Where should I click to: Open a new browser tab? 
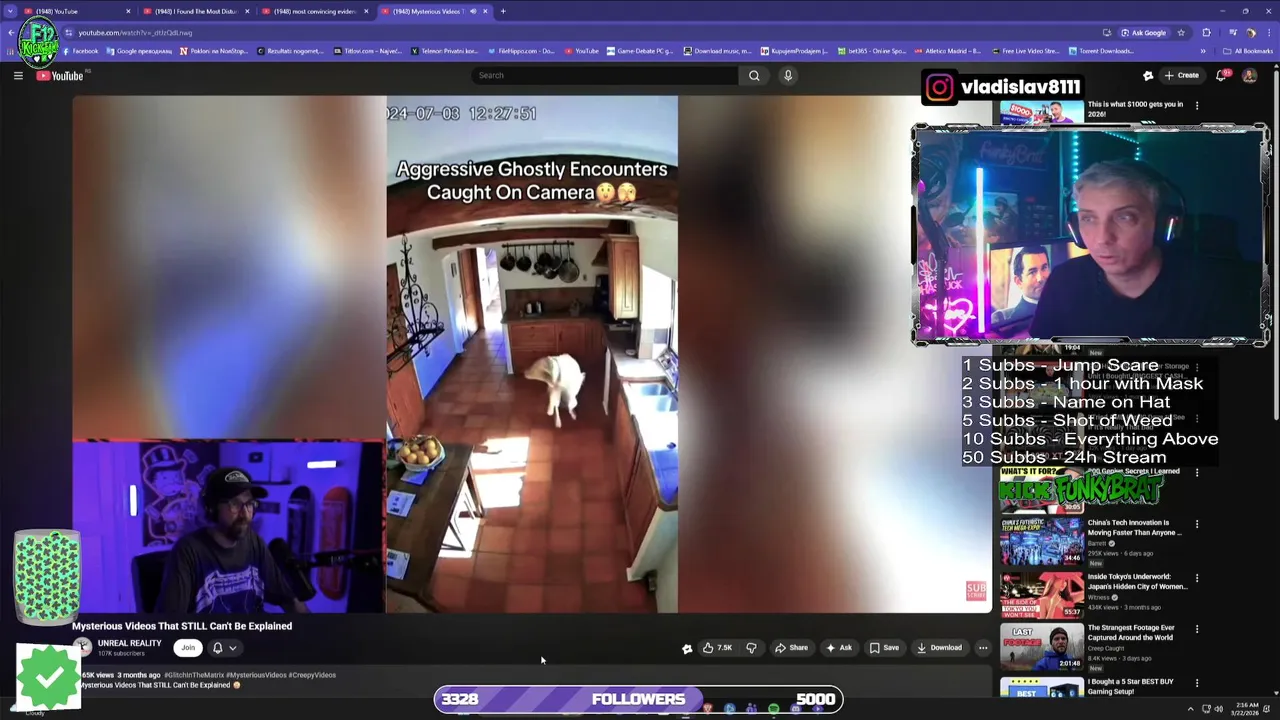(503, 11)
